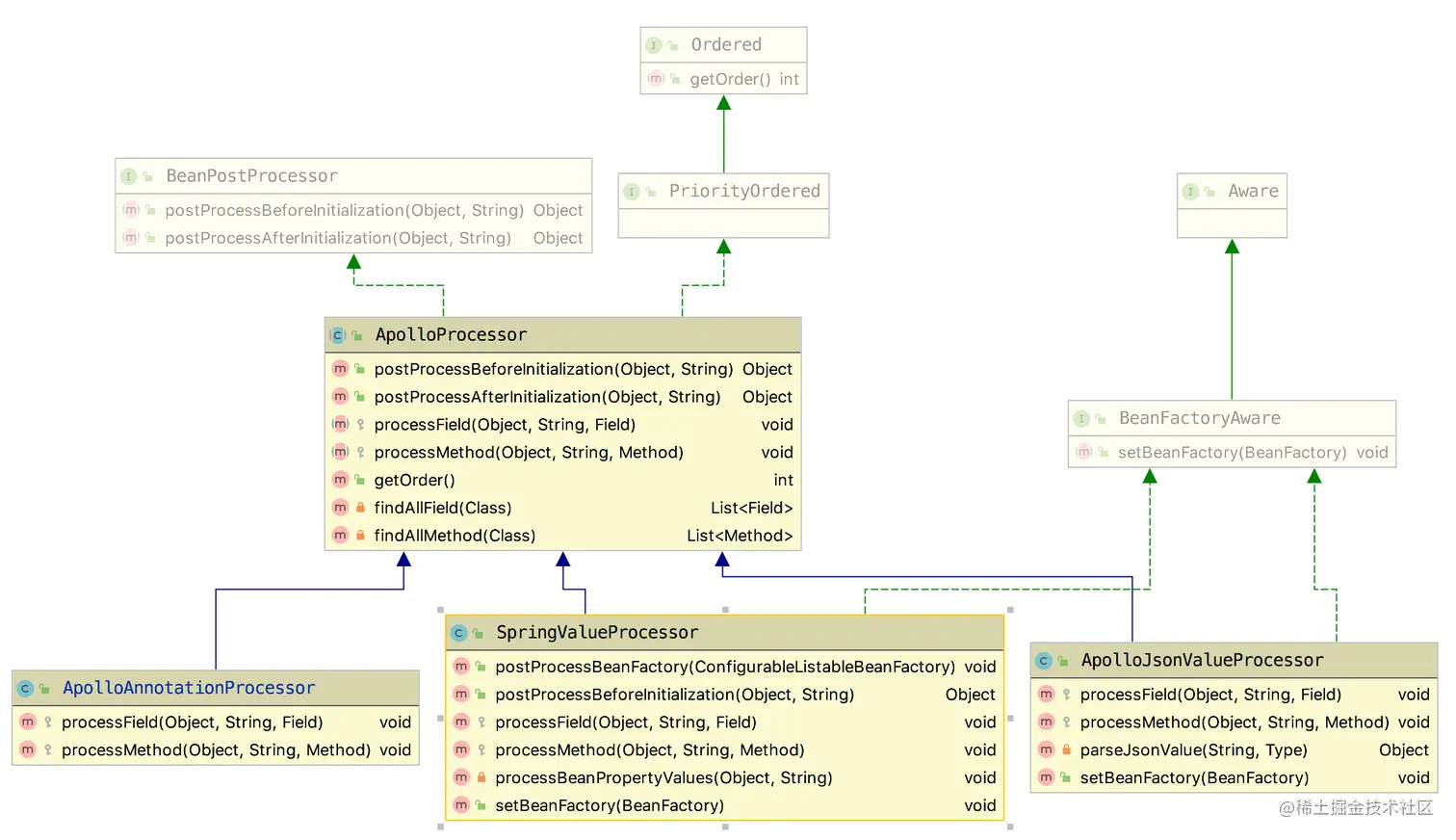The height and width of the screenshot is (840, 1456).
Task: Select the "ApolloAnnotationProcessor" class name
Action: [189, 689]
